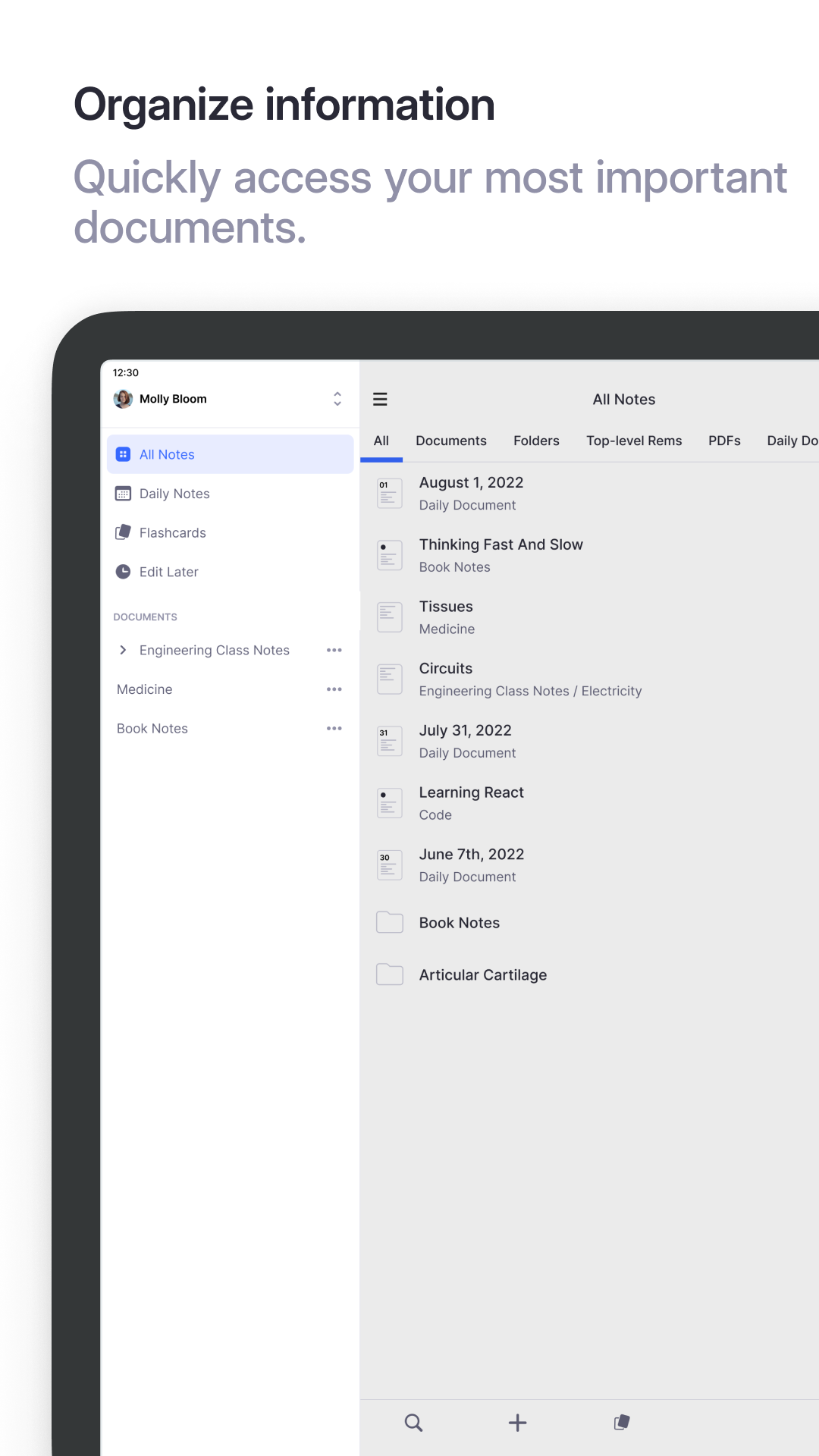The width and height of the screenshot is (819, 1456).
Task: Open Flashcards in sidebar
Action: [x=231, y=532]
